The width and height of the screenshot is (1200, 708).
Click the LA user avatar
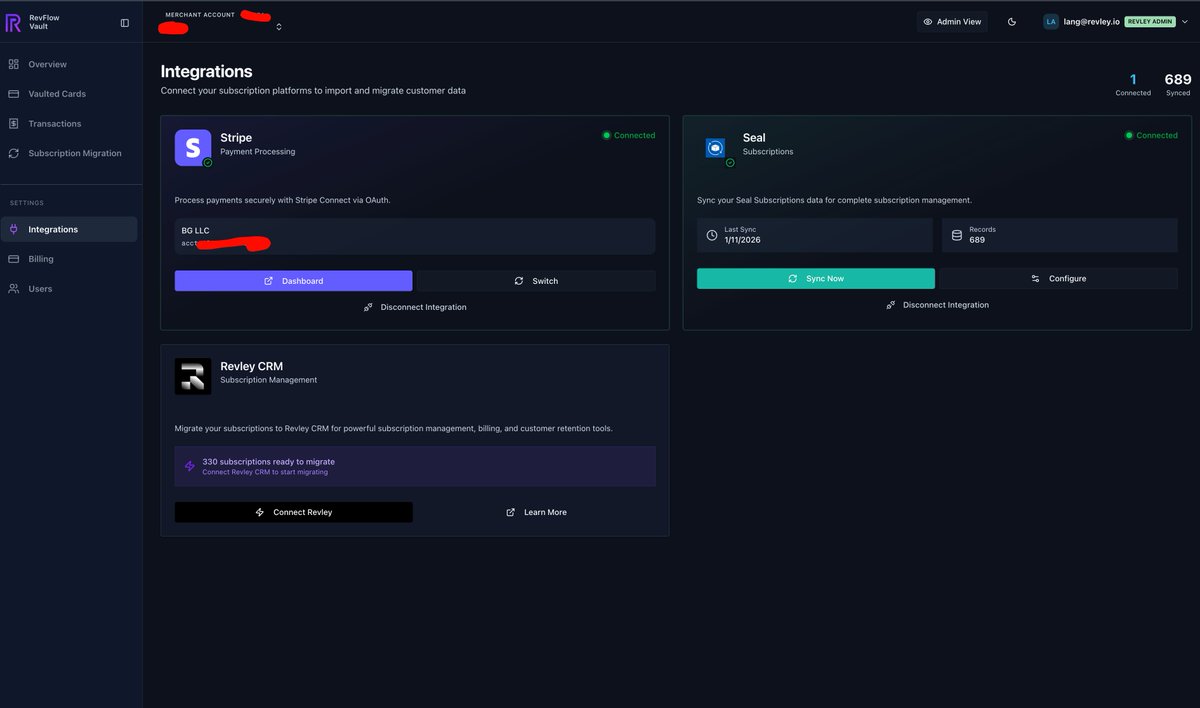(x=1051, y=22)
